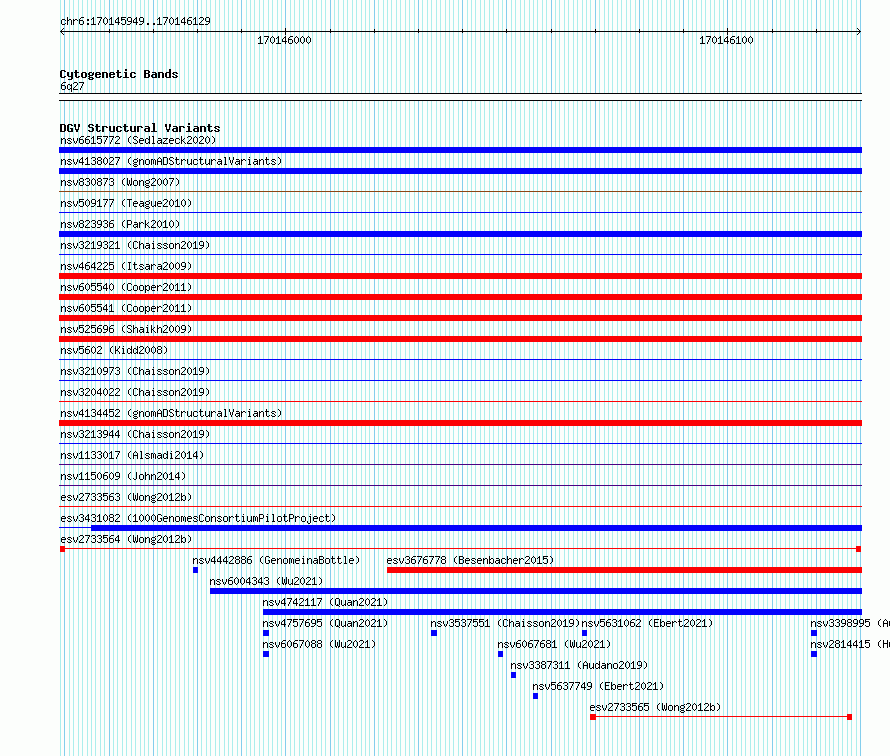The image size is (890, 756).
Task: Select nsv3213944 (Chaisson2019) label
Action: coord(135,434)
